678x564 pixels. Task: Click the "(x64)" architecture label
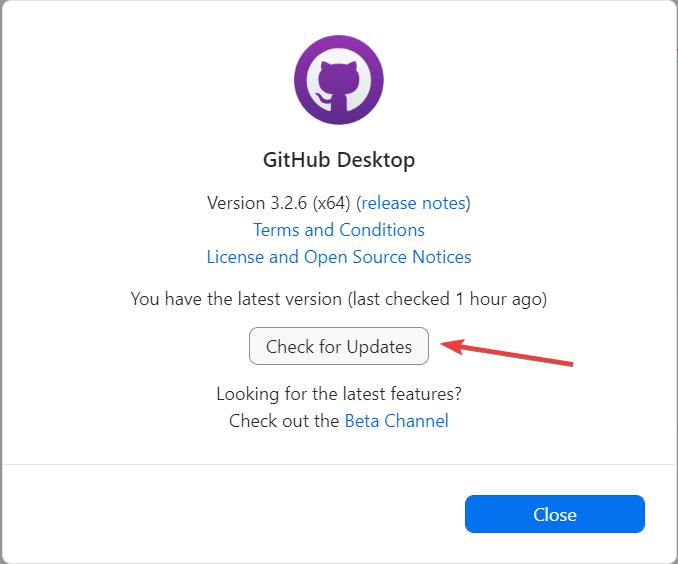click(332, 203)
